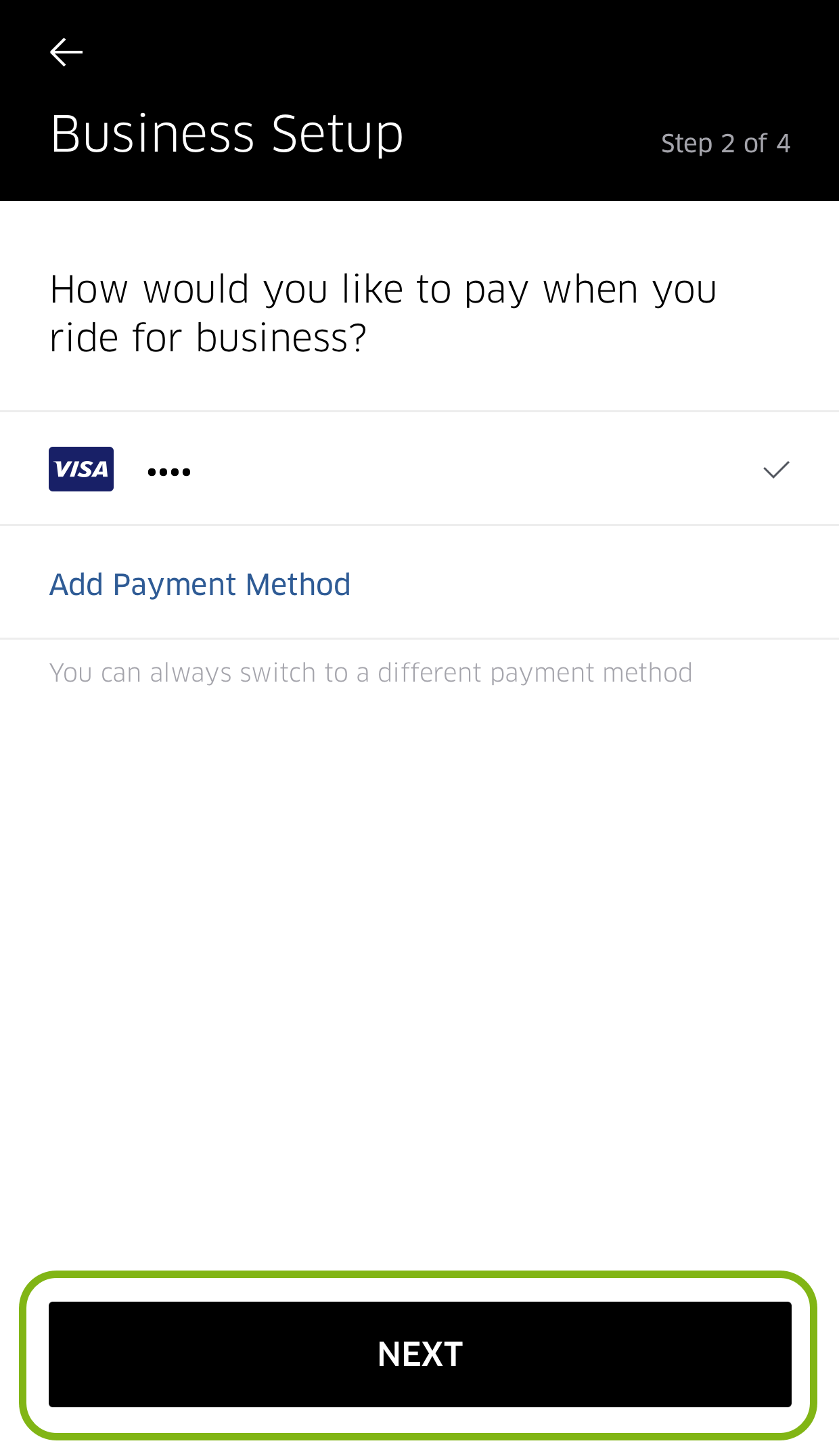Screen dimensions: 839x1456
Task: Click the checkmark next to the Visa card
Action: pyautogui.click(x=775, y=469)
